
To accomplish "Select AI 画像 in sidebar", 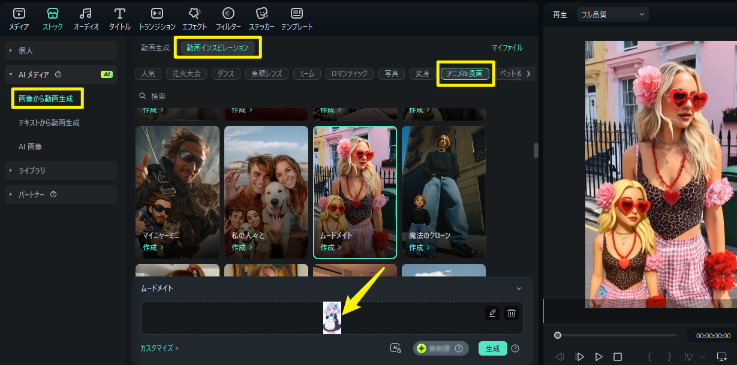I will pos(30,147).
